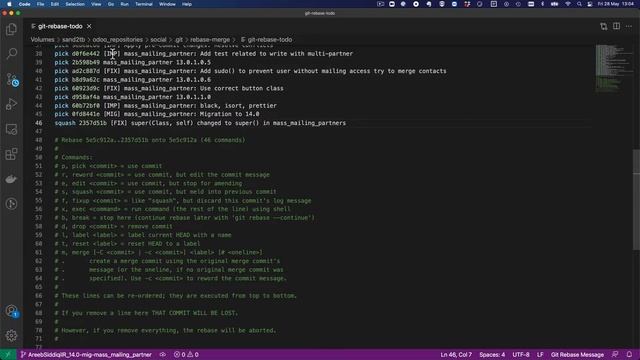
Task: Click the git-rebase-todo breadcrumb
Action: coord(267,40)
